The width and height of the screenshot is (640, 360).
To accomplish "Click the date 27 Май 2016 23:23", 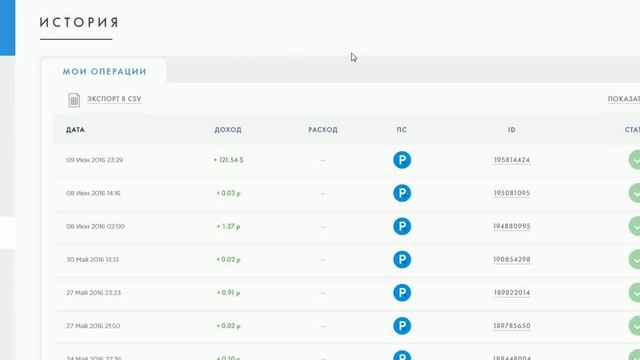I will [93, 293].
